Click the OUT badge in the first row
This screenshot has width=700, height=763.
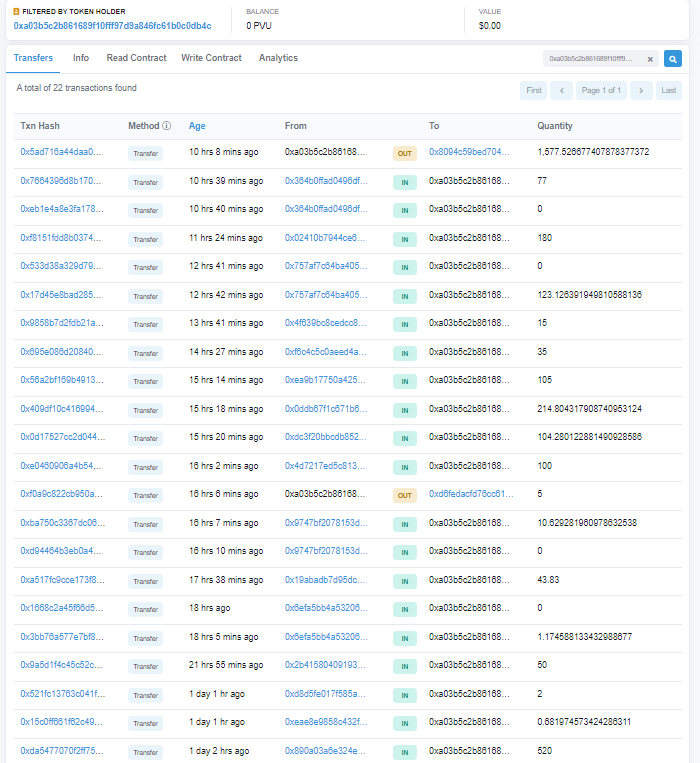pyautogui.click(x=404, y=153)
